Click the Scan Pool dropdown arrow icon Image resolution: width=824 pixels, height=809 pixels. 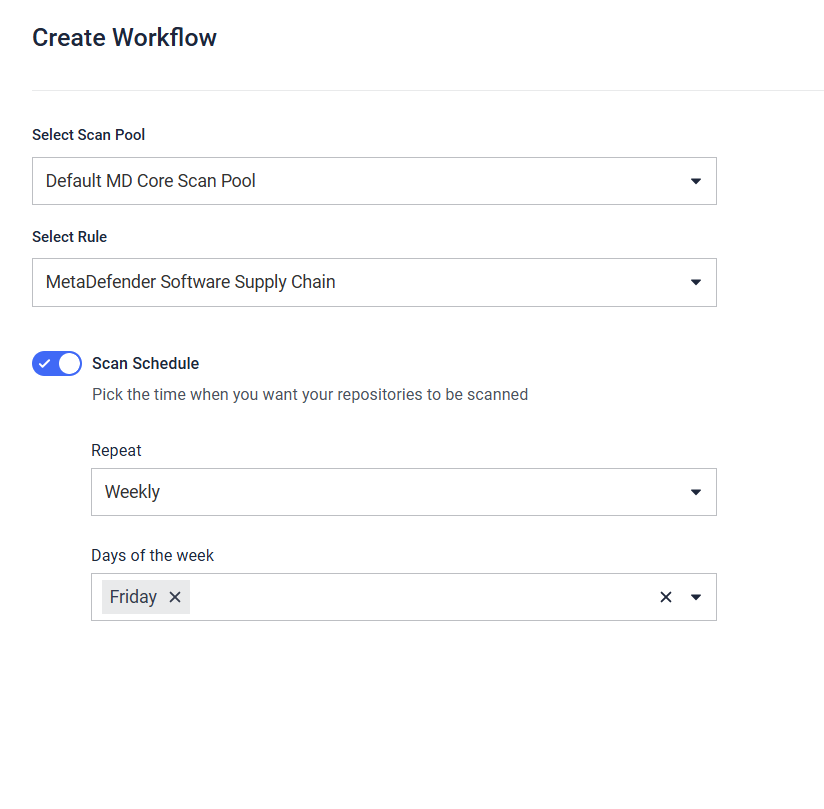pos(696,181)
